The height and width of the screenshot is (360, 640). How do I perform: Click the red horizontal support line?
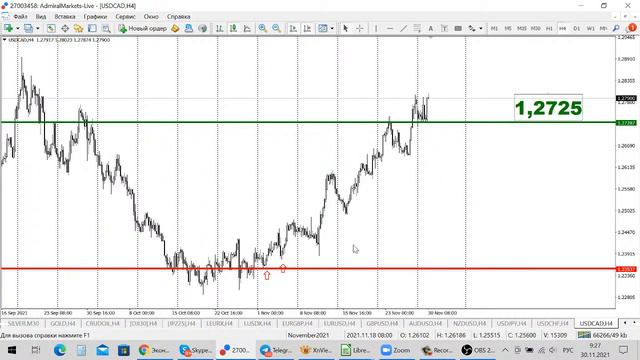coord(308,269)
